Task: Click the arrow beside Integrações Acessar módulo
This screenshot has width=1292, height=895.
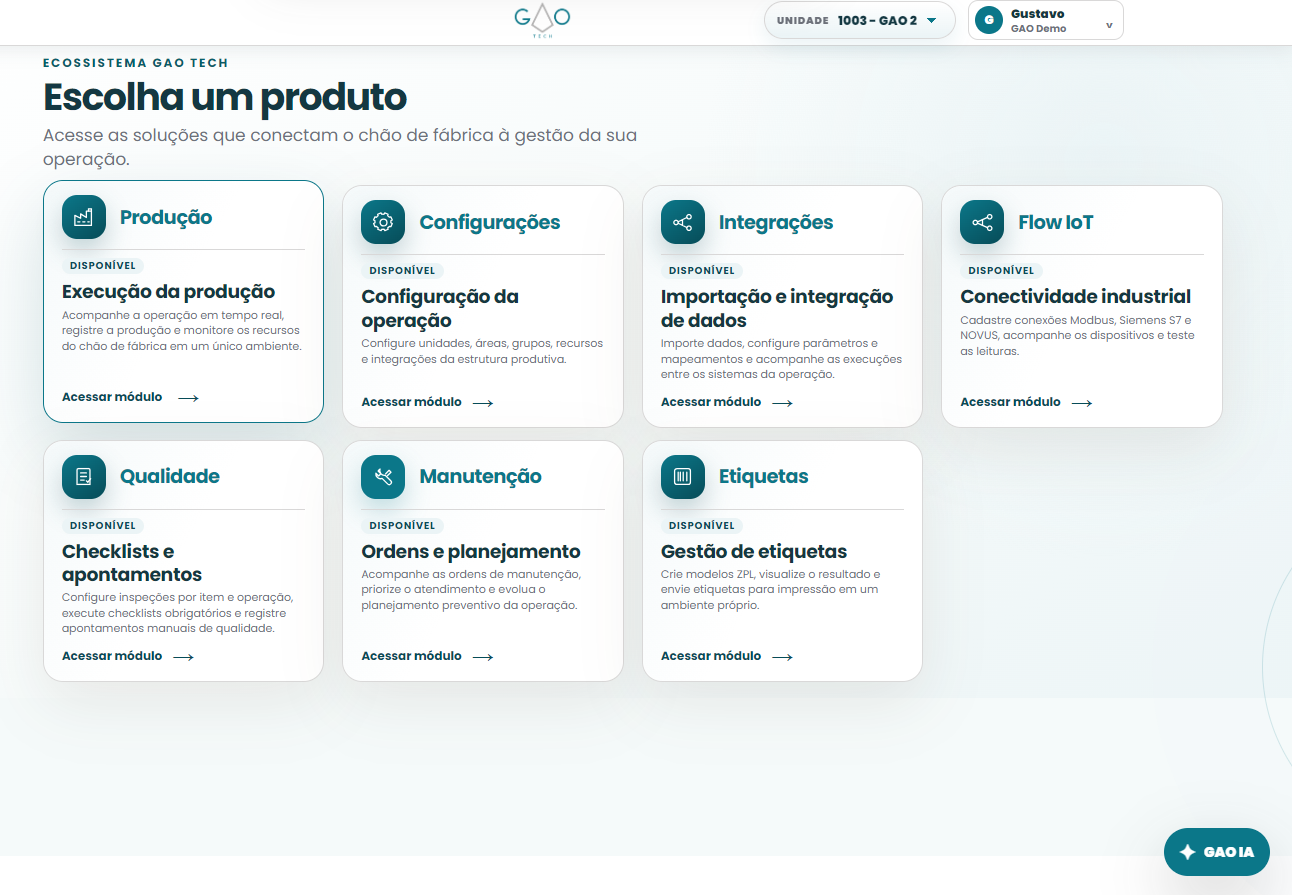Action: [x=783, y=403]
